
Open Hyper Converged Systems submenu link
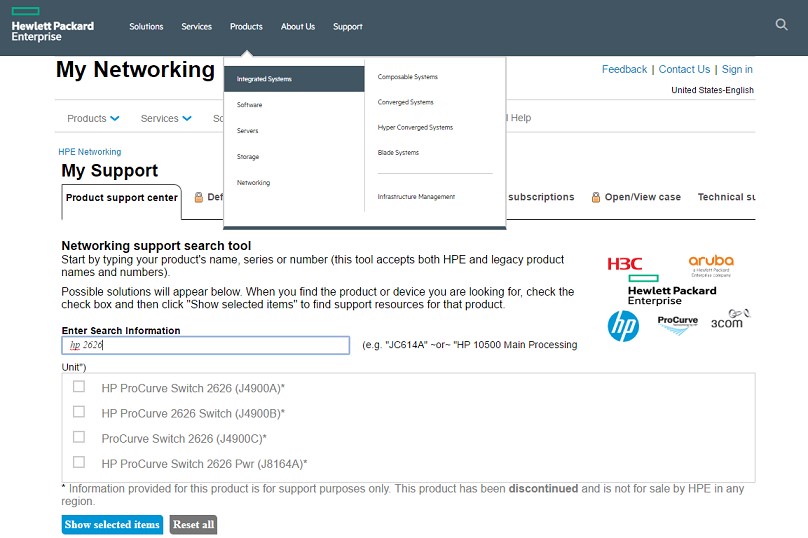(415, 127)
